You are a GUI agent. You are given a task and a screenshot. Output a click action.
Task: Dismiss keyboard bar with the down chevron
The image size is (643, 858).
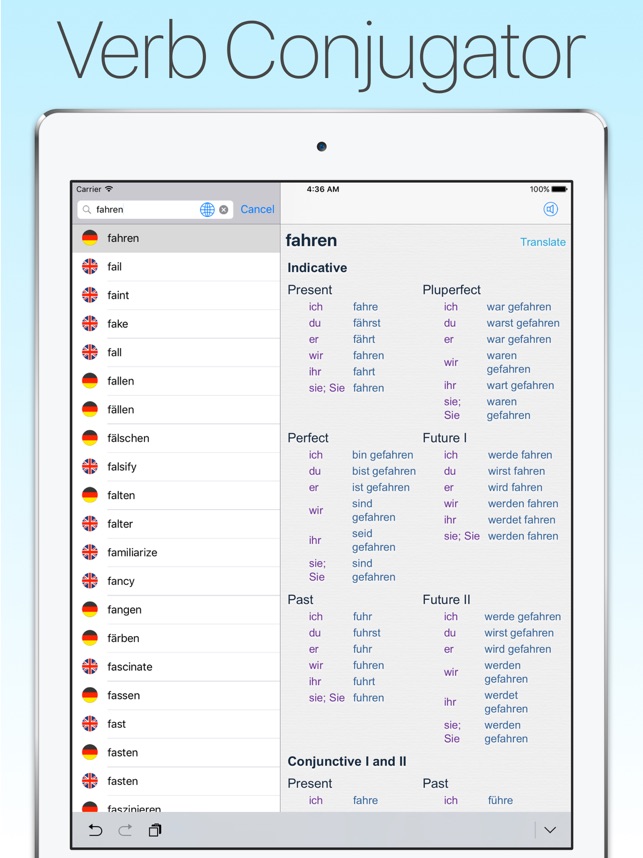coord(550,830)
